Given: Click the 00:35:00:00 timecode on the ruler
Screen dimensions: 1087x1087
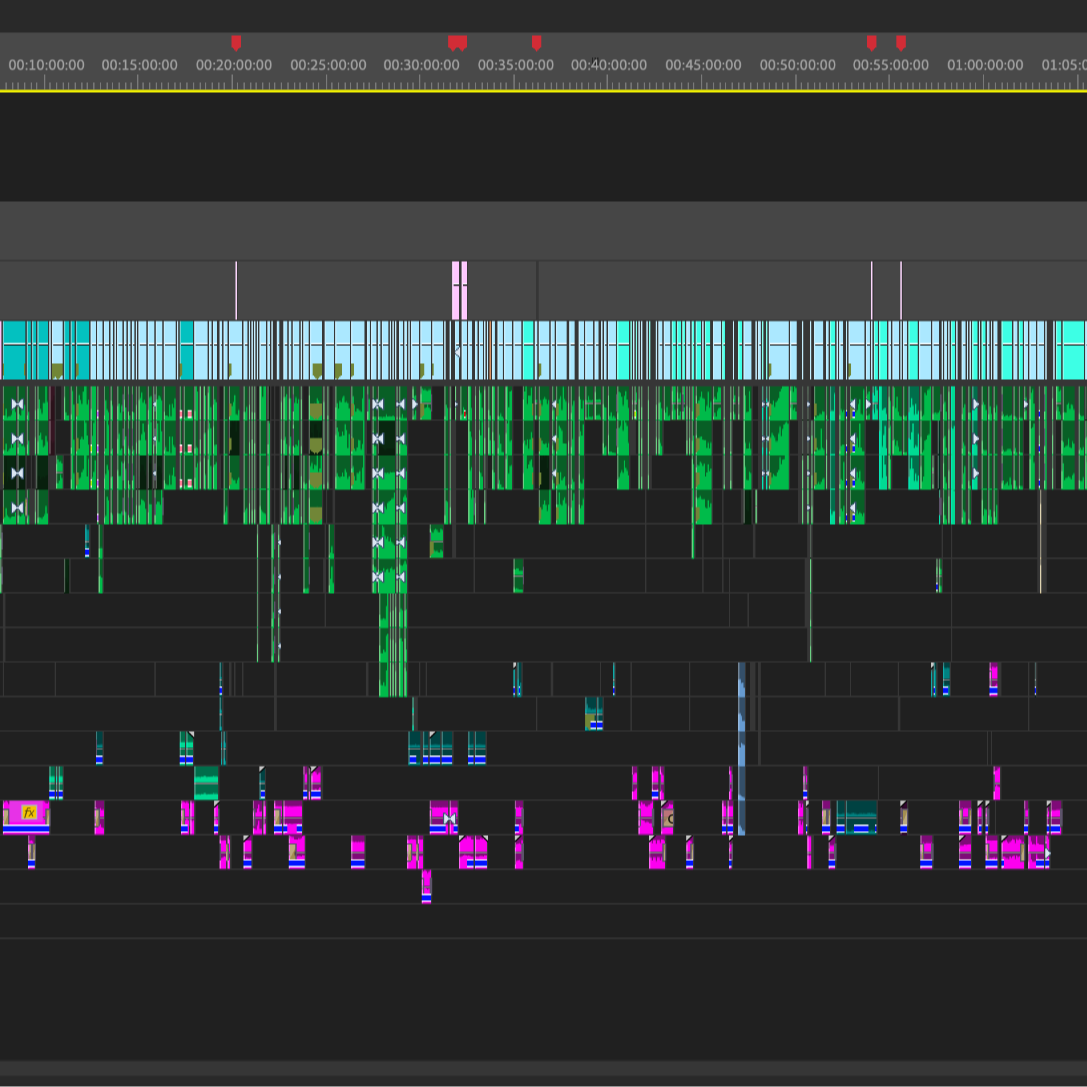Looking at the screenshot, I should pos(516,65).
